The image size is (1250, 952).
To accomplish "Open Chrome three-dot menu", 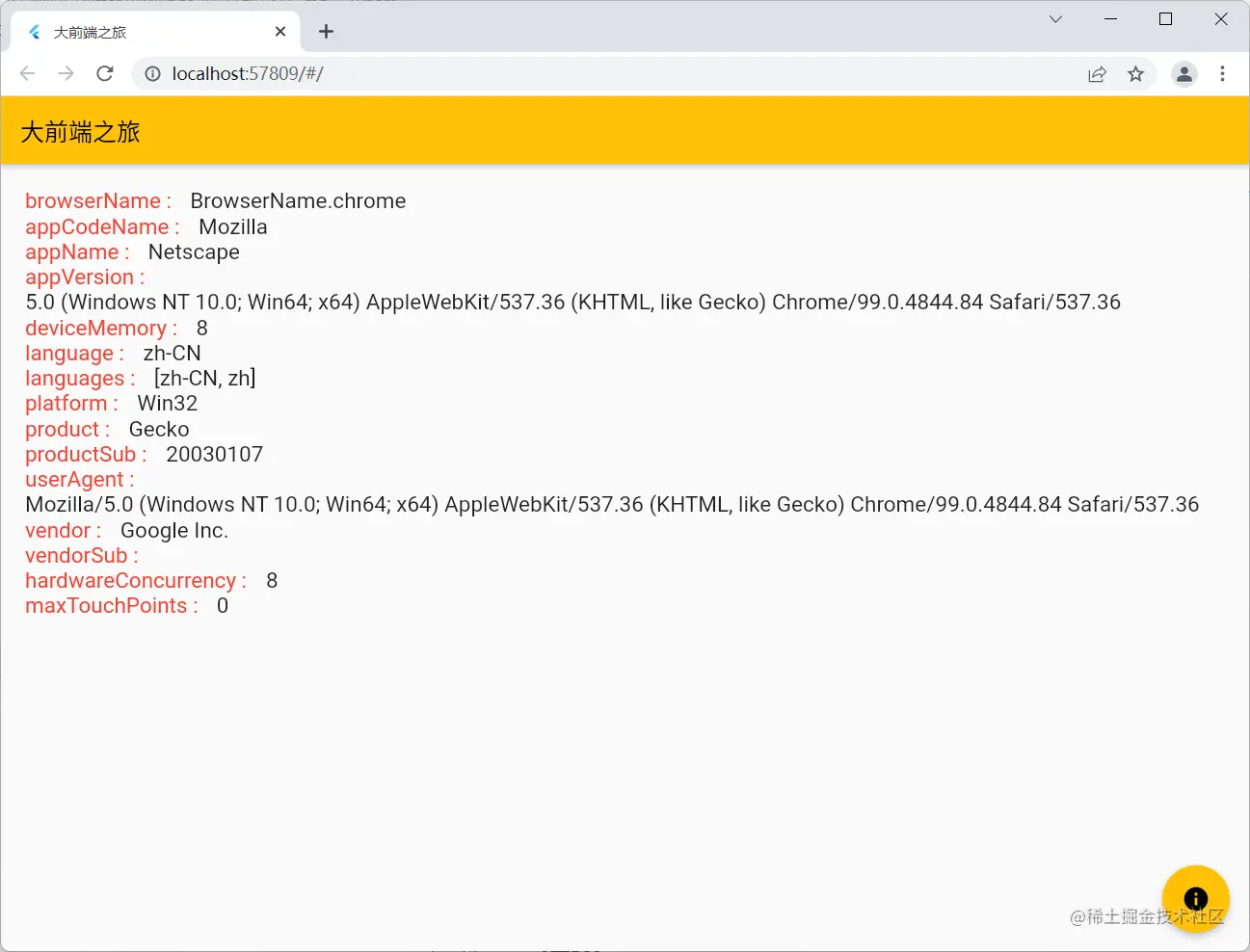I will click(x=1222, y=74).
